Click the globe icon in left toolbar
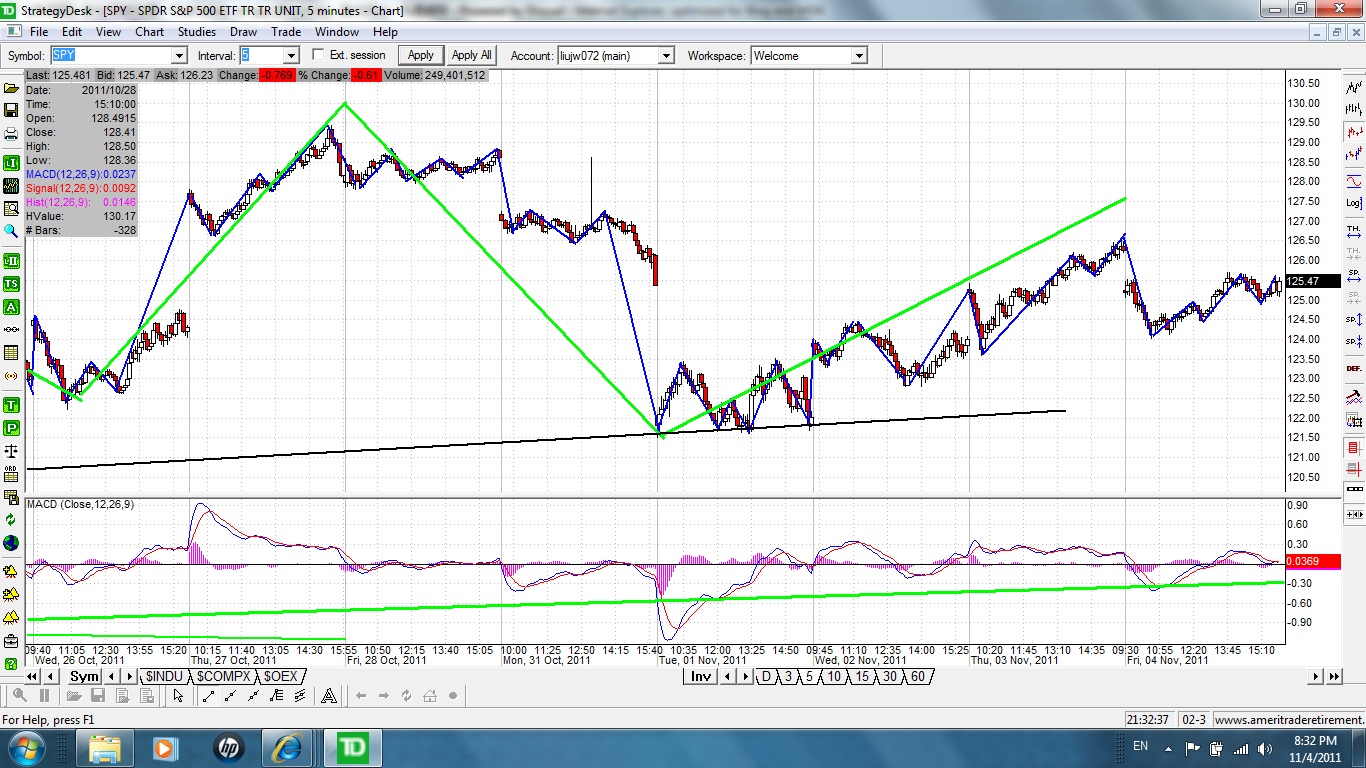This screenshot has width=1366, height=768. (11, 543)
